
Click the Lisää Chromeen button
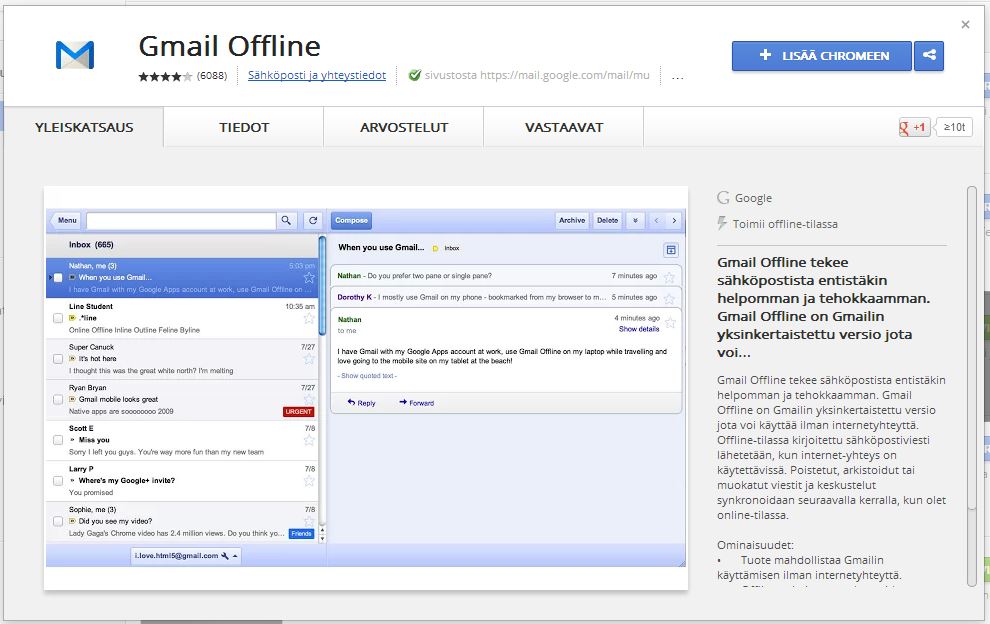coord(821,56)
